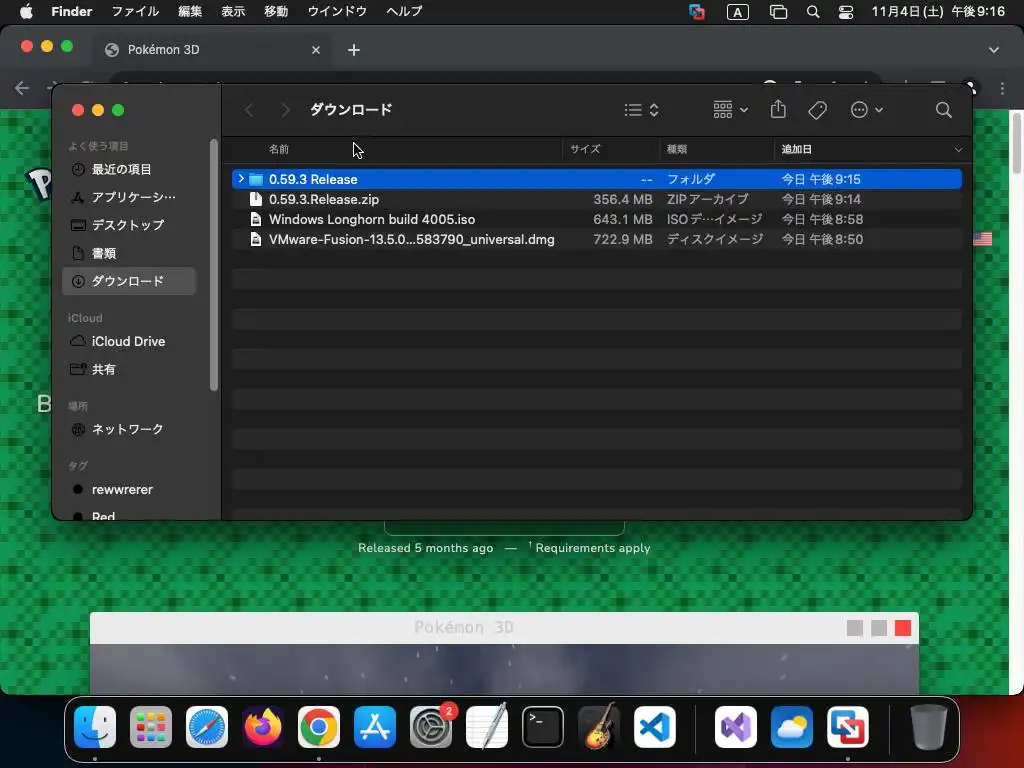Expand the 0.59.3 Release folder
Image resolution: width=1024 pixels, height=768 pixels.
point(241,178)
